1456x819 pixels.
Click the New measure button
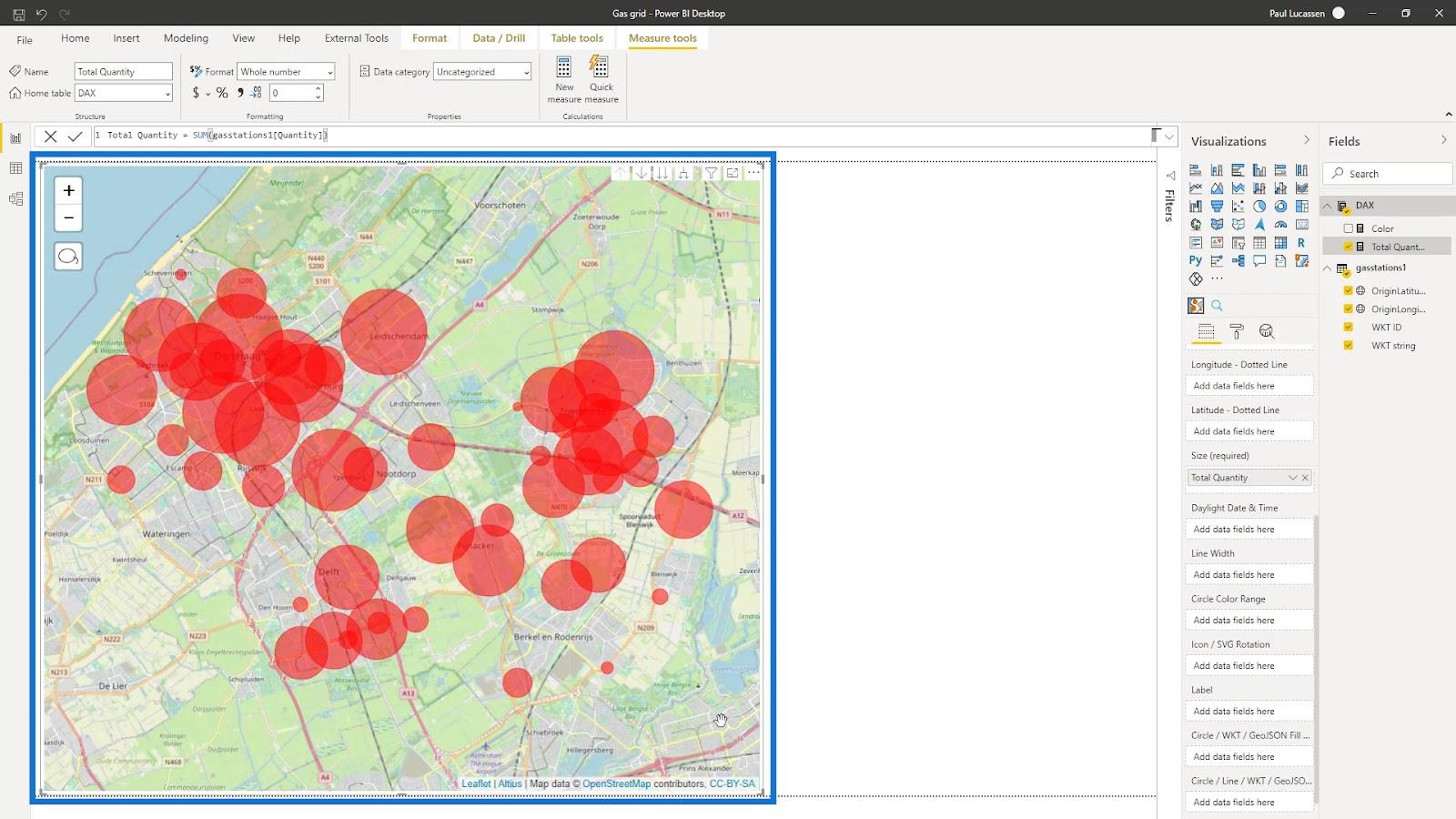564,80
